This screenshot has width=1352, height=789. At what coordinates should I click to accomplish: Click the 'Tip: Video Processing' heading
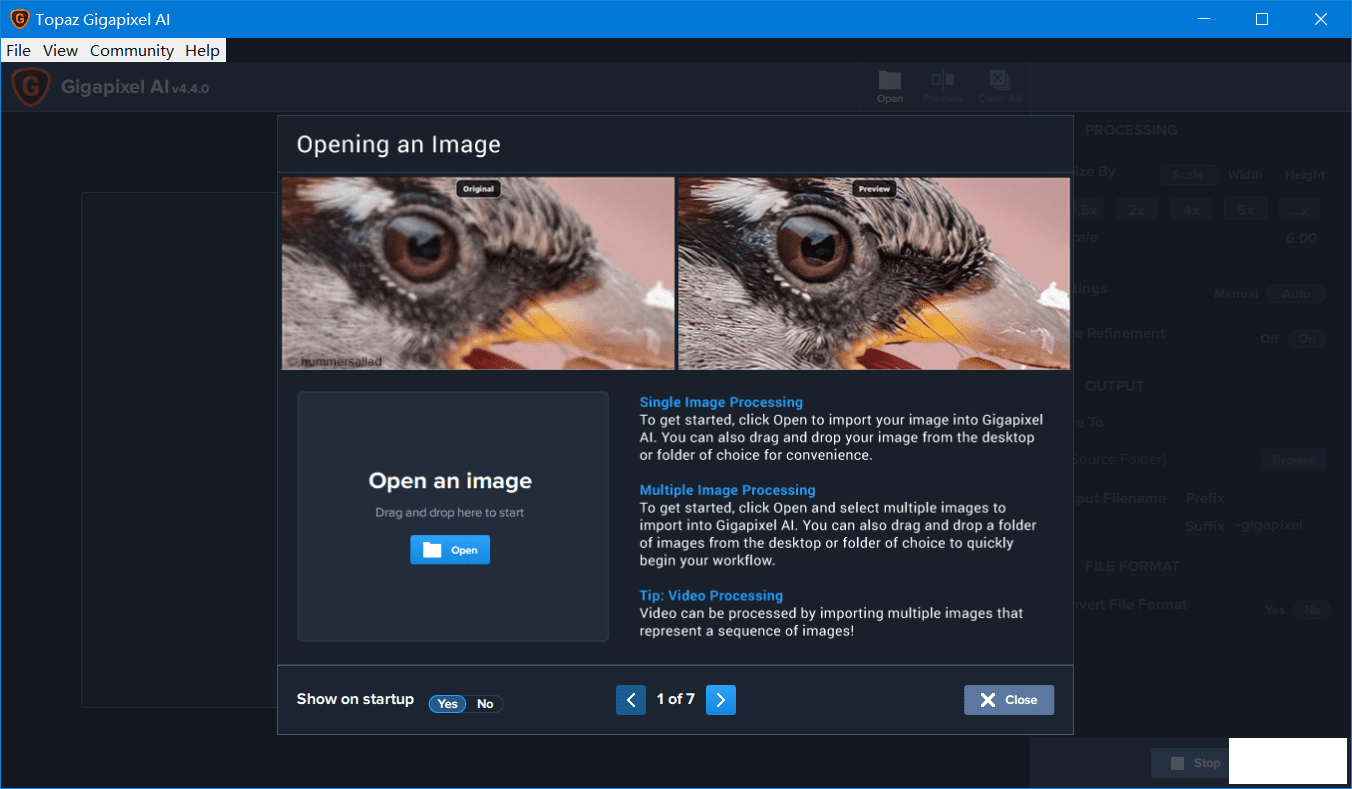(x=711, y=595)
